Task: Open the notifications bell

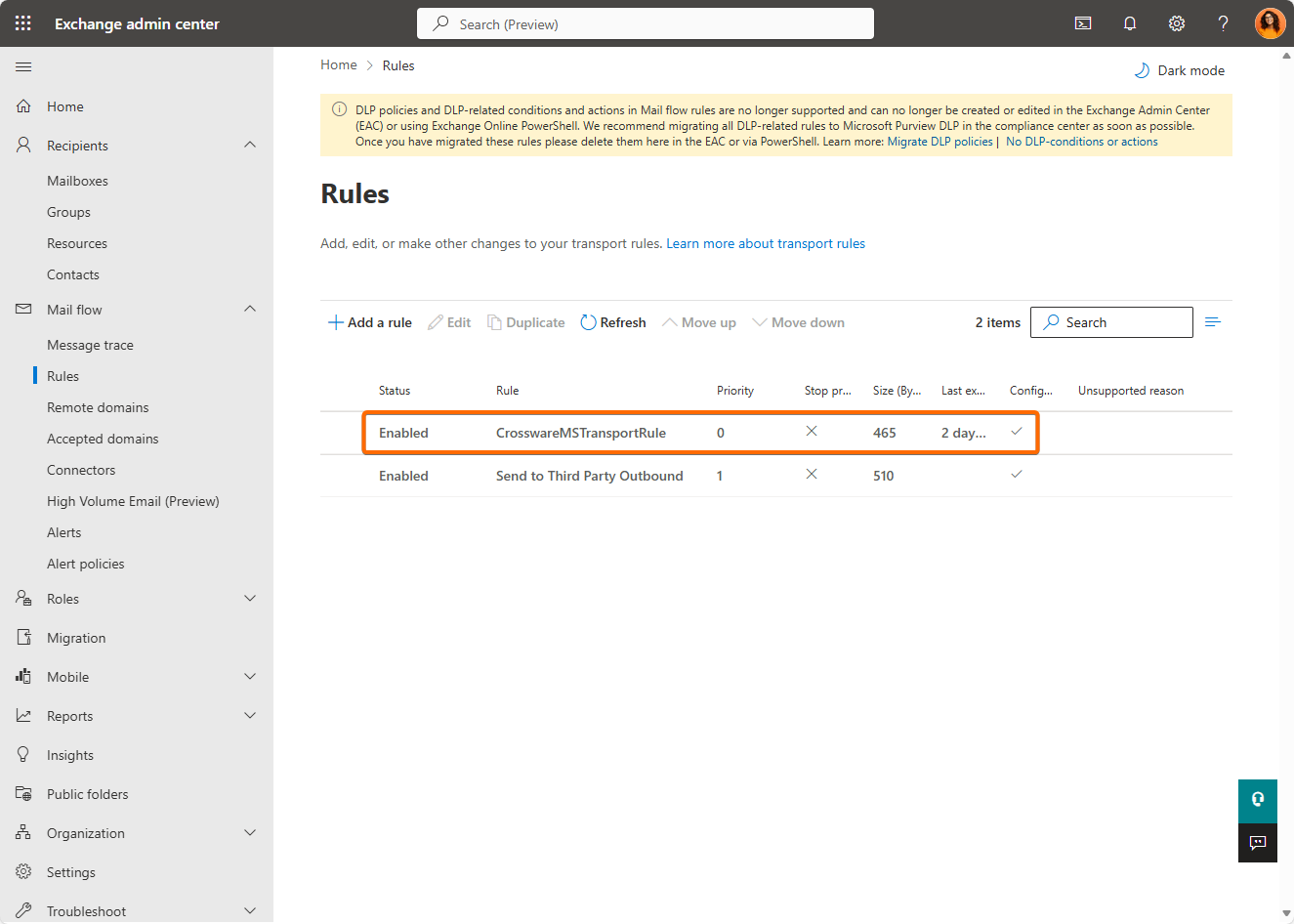Action: tap(1130, 23)
